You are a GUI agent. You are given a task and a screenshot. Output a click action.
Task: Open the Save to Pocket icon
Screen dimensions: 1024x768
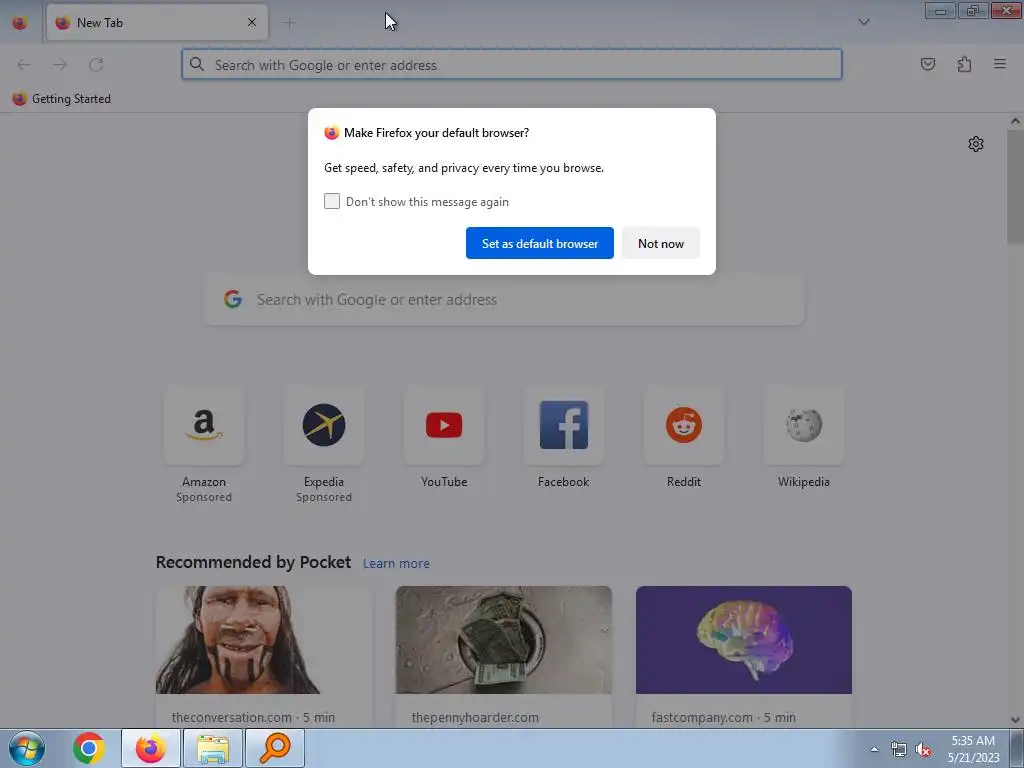pyautogui.click(x=927, y=64)
